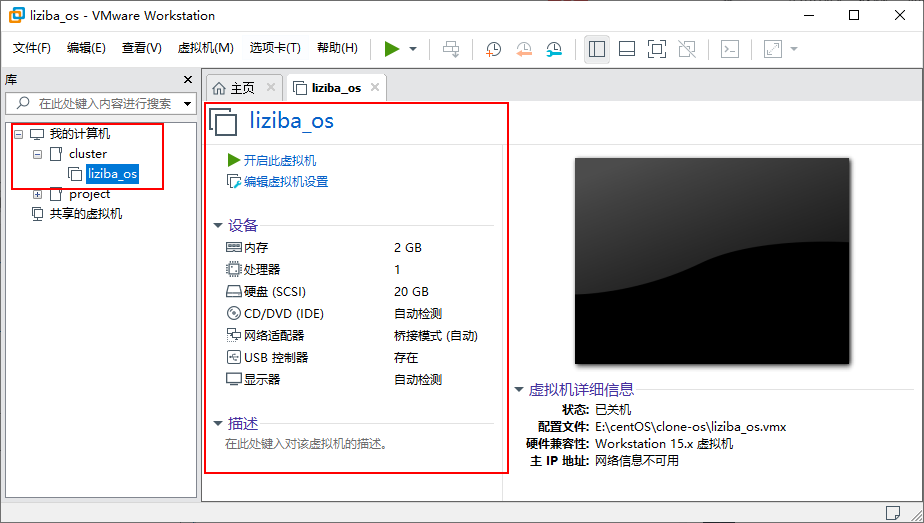
Task: Collapse the 虚拟机详细信息 section
Action: pyautogui.click(x=519, y=389)
